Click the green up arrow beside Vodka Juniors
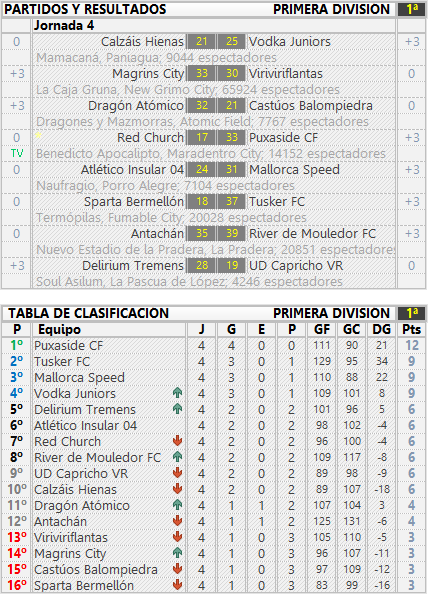This screenshot has height=594, width=428. tap(177, 393)
